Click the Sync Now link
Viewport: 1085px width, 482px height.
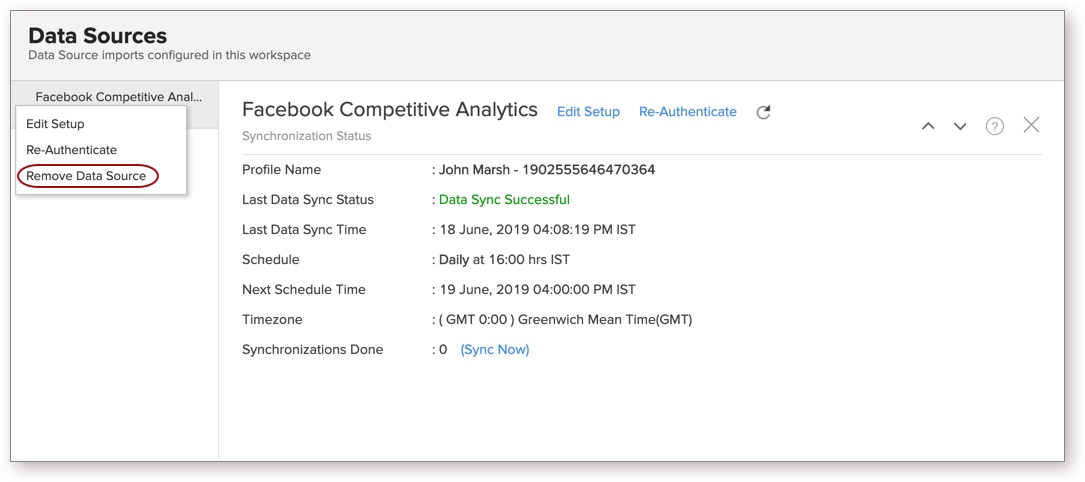point(494,350)
